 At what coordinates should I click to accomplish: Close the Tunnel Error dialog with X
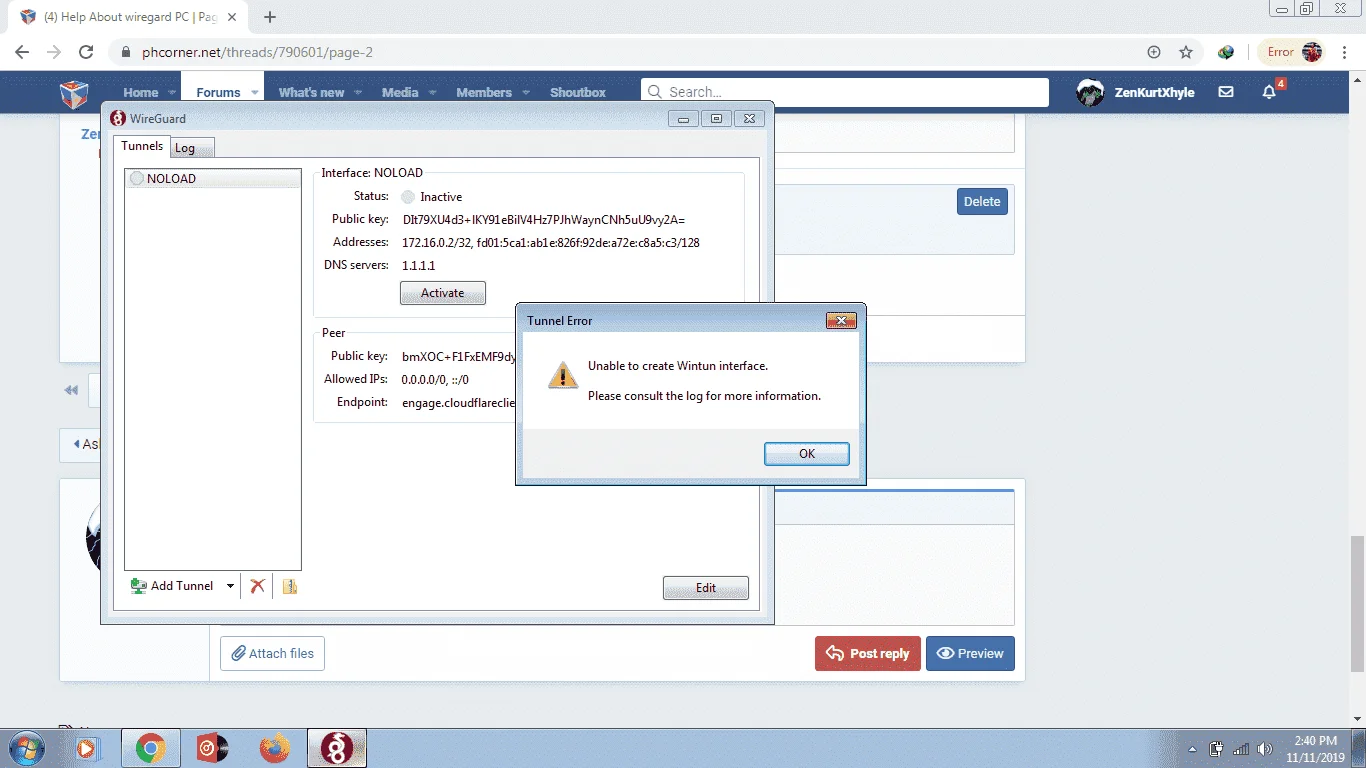(841, 321)
